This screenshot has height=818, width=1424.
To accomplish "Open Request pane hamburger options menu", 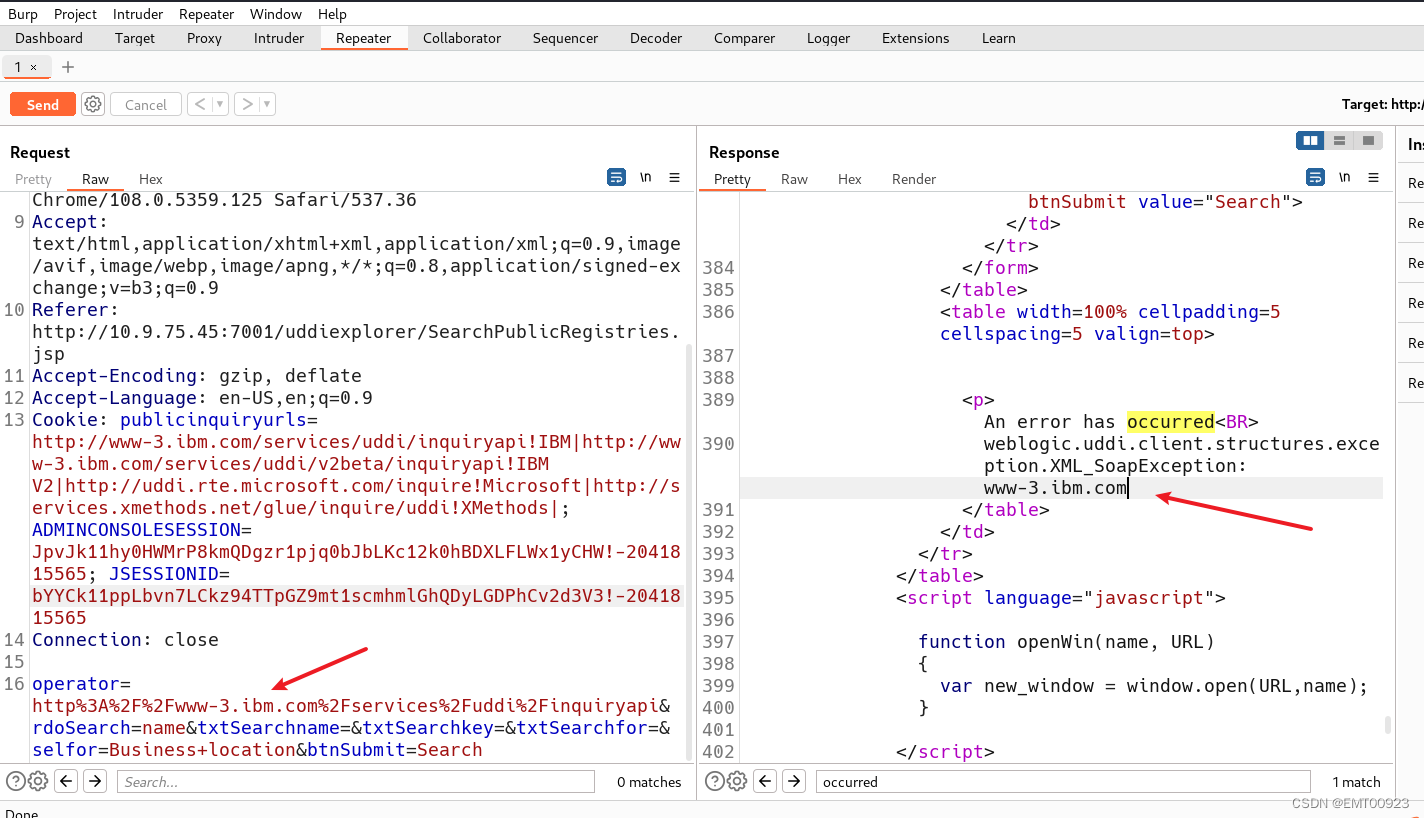I will tap(675, 177).
